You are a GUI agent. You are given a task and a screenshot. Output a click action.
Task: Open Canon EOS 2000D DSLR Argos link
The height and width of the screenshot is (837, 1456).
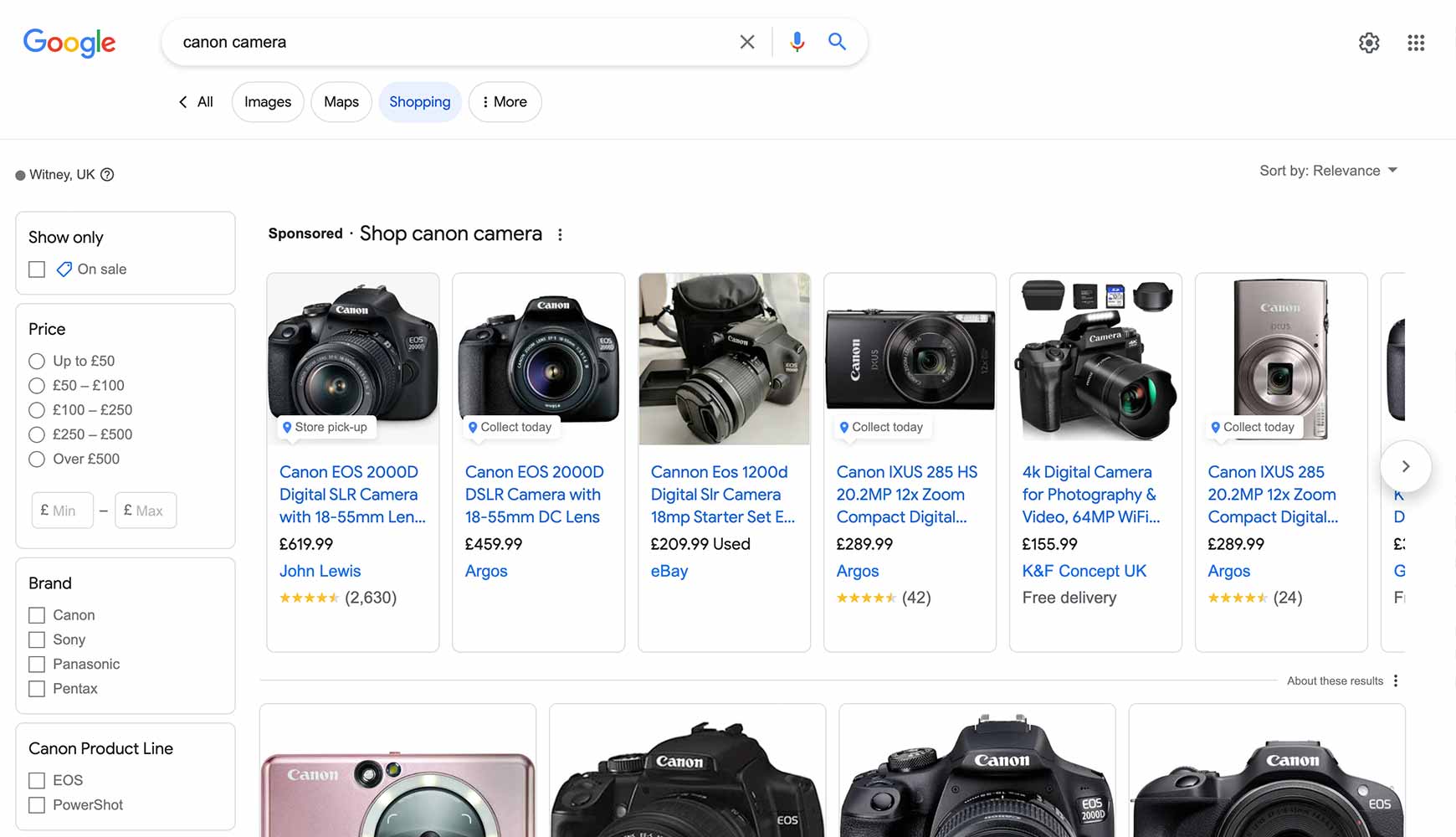[x=535, y=495]
